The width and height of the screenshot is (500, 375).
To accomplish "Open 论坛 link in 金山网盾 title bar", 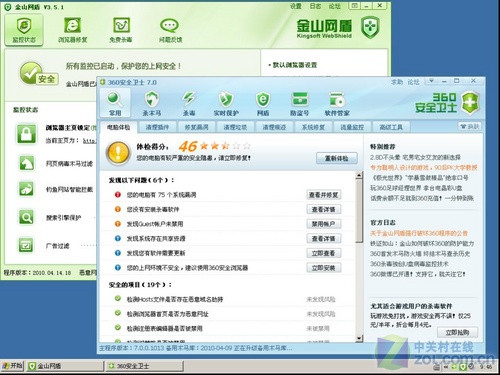I will (335, 6).
